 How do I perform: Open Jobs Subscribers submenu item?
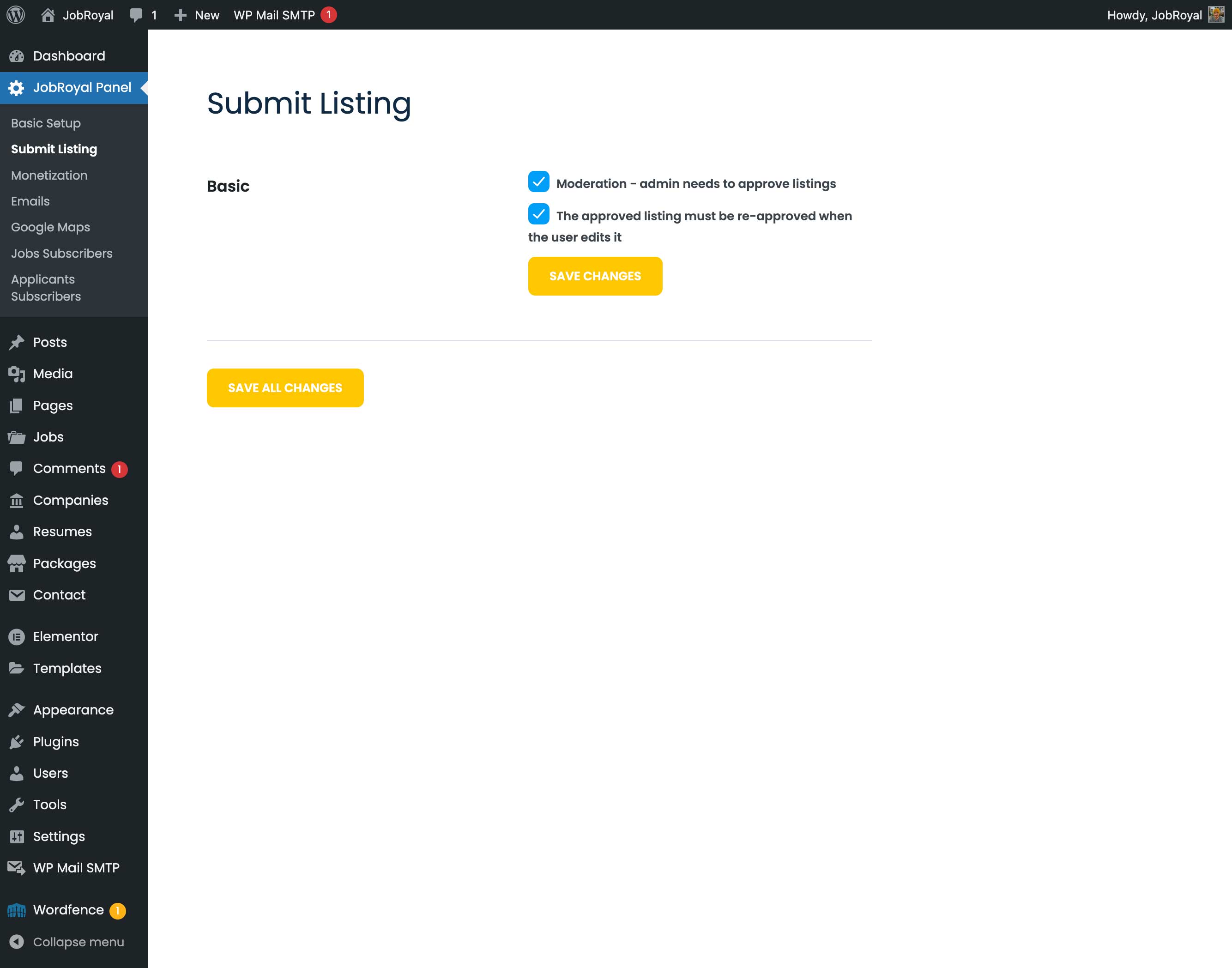pos(62,254)
